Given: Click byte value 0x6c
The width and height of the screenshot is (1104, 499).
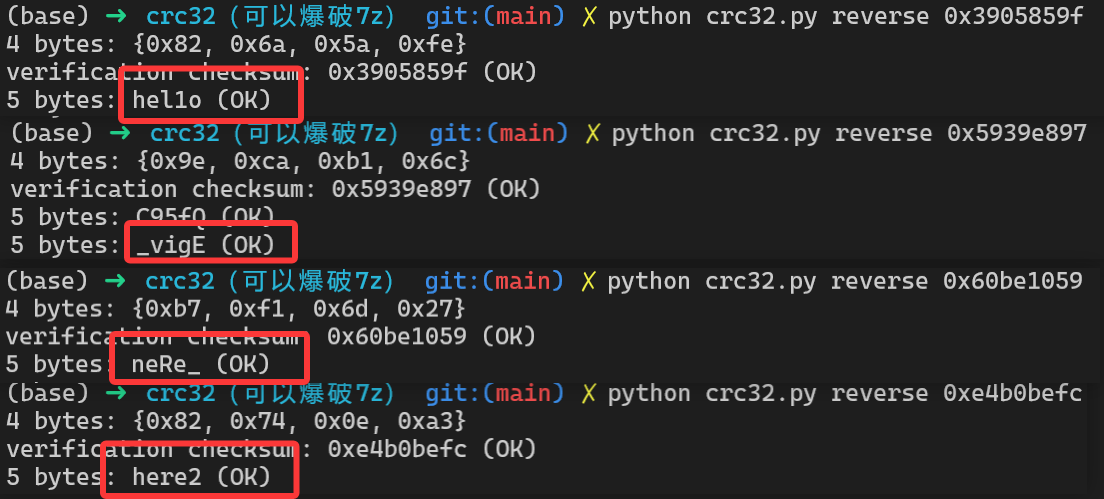Looking at the screenshot, I should [x=429, y=161].
